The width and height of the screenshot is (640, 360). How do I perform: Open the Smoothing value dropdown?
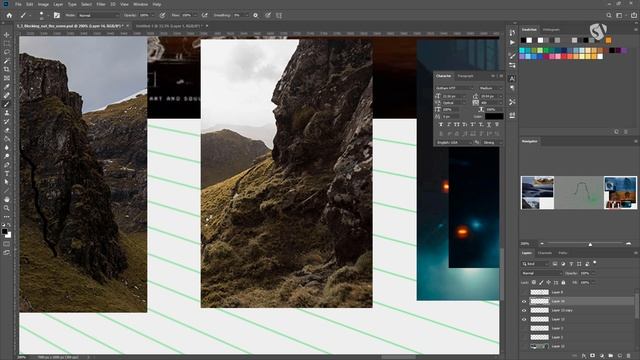pos(247,15)
